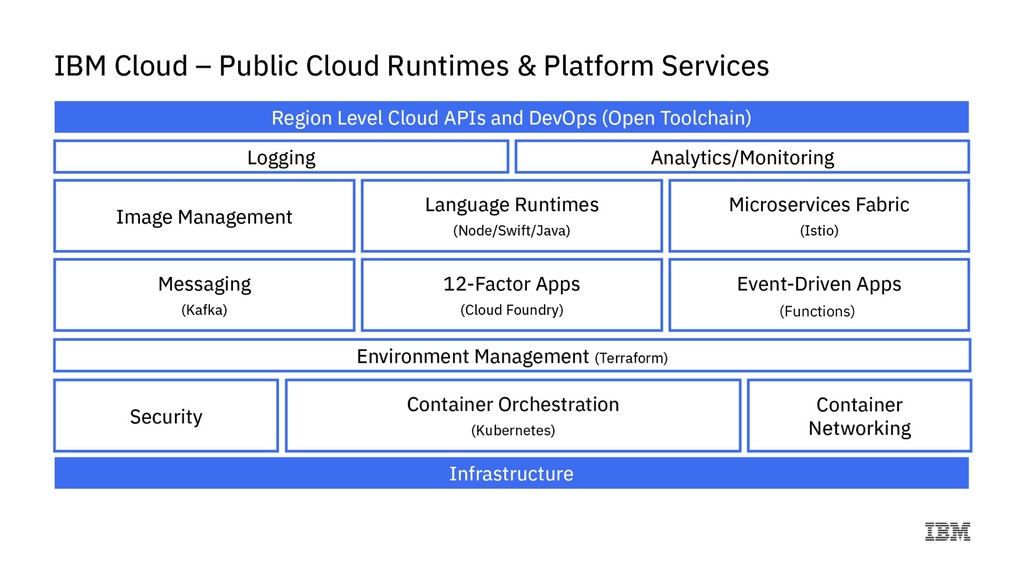The height and width of the screenshot is (576, 1024).
Task: Select the Region Level Cloud APIs banner
Action: point(511,118)
